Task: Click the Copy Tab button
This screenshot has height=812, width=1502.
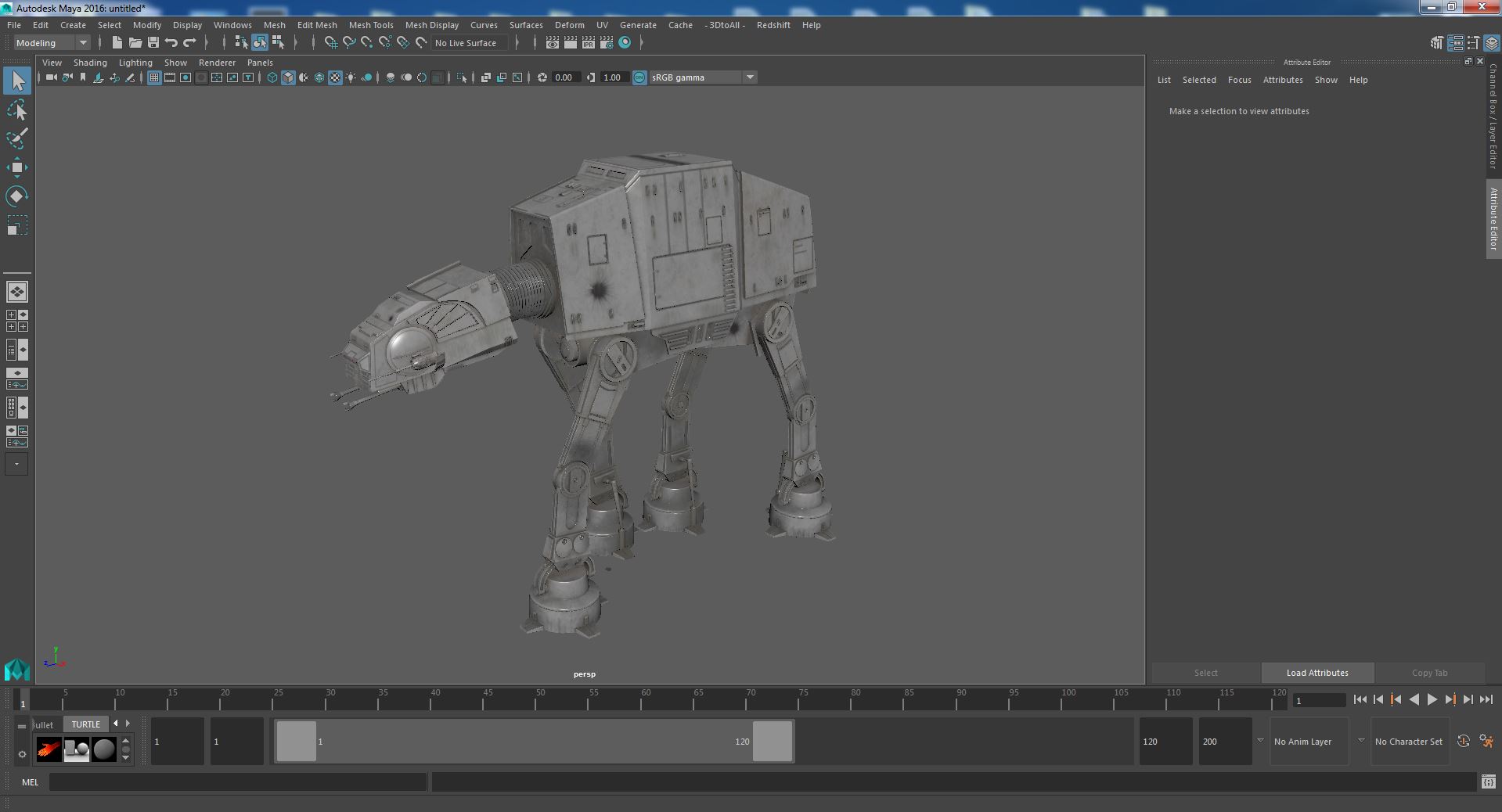Action: 1429,673
